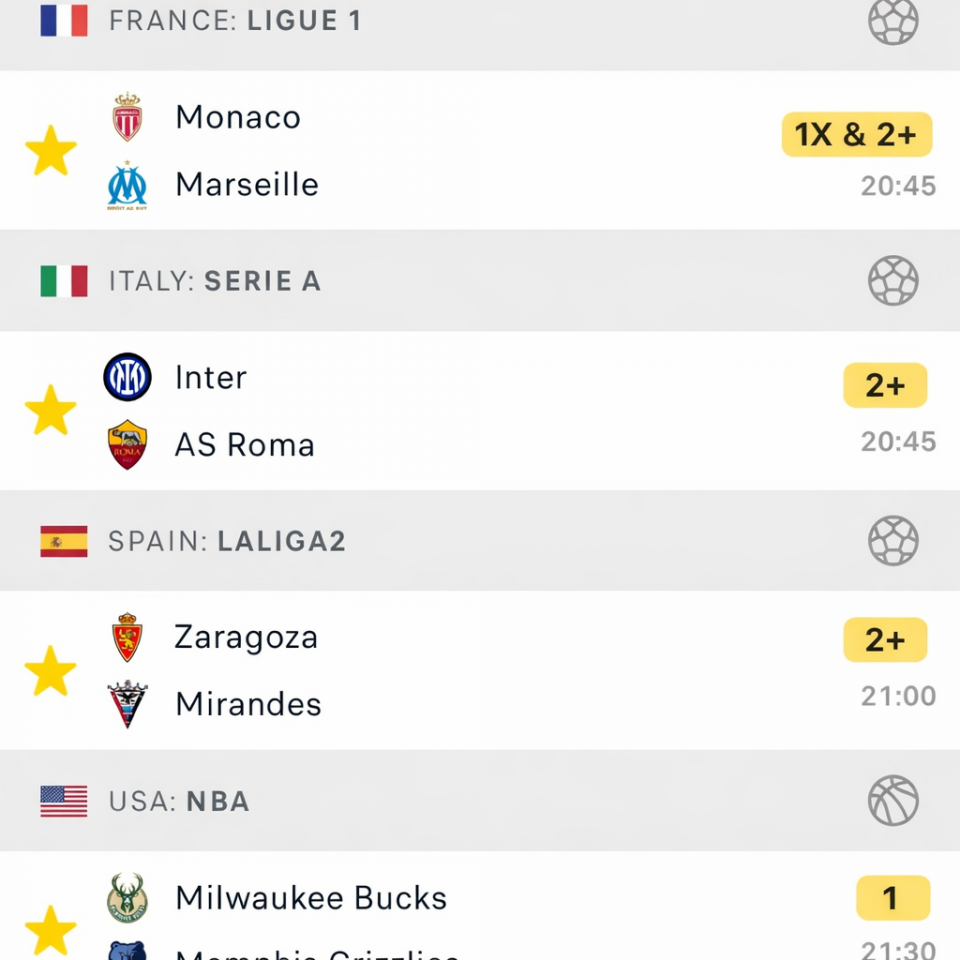Click the soccer ball icon for Ligue 1
Screen dimensions: 960x960
click(893, 21)
